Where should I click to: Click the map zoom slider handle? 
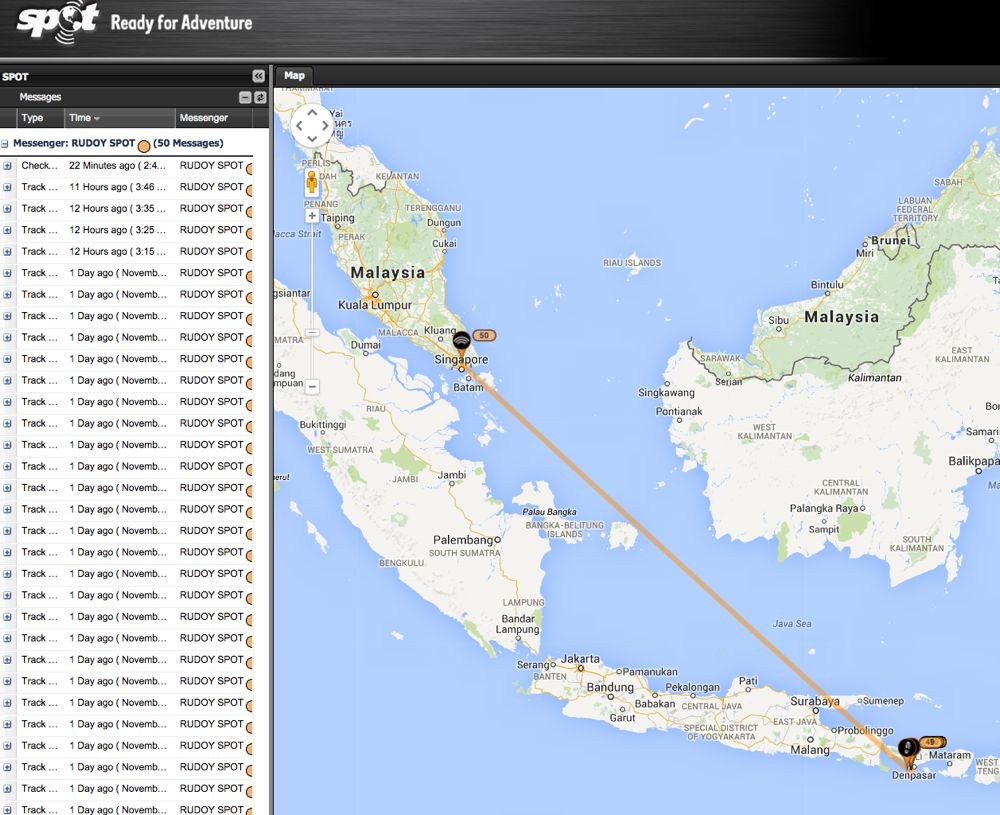click(312, 332)
